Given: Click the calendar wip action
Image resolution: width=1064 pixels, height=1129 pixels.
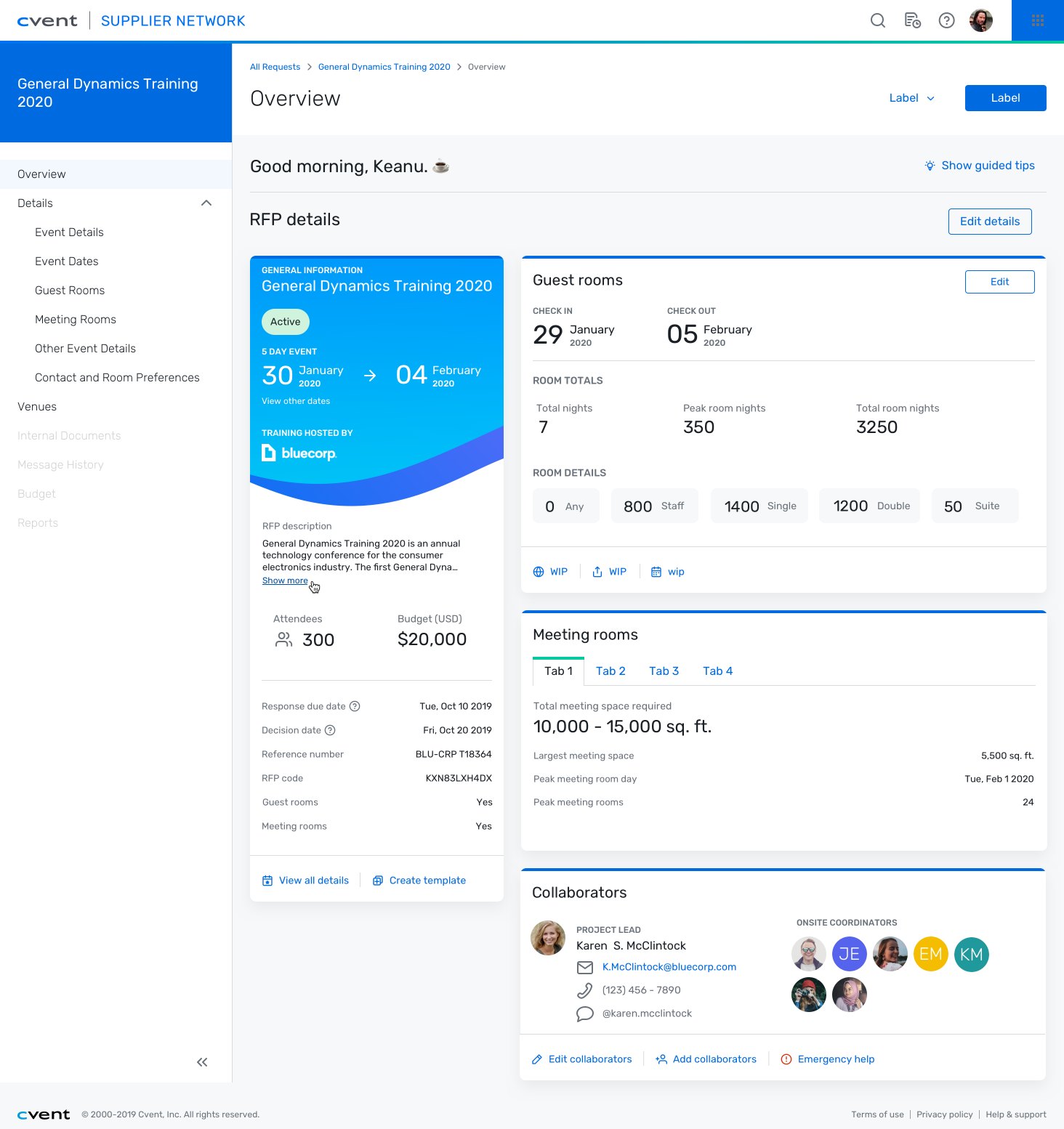Looking at the screenshot, I should click(x=667, y=572).
